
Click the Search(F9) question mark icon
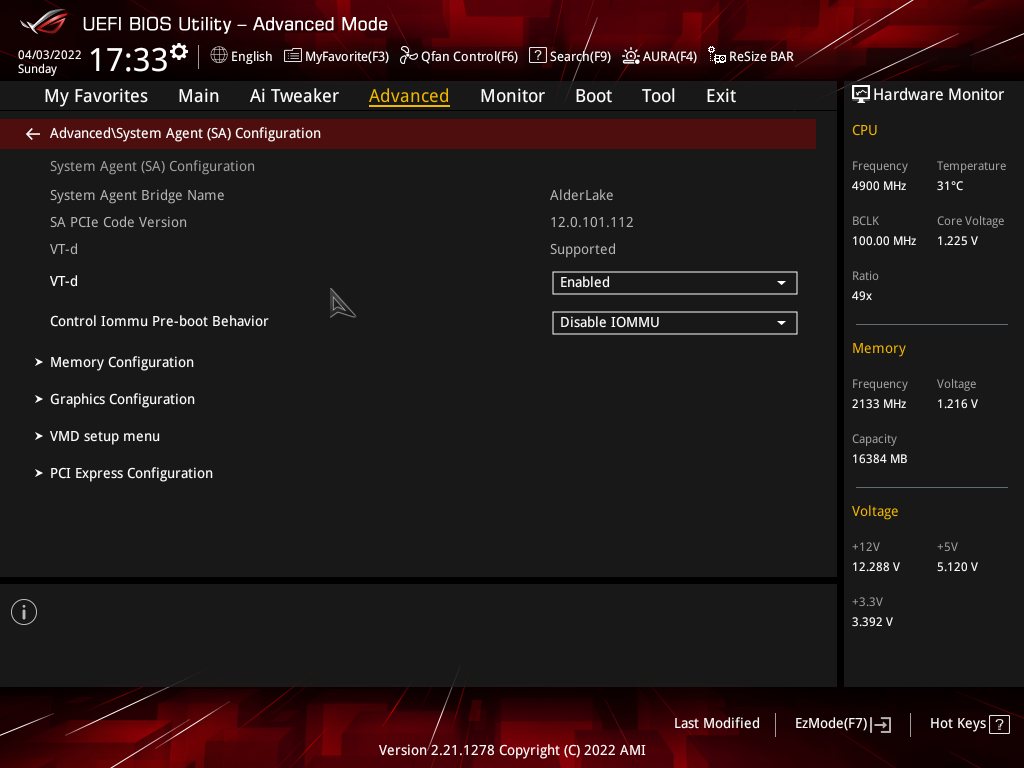pyautogui.click(x=537, y=56)
